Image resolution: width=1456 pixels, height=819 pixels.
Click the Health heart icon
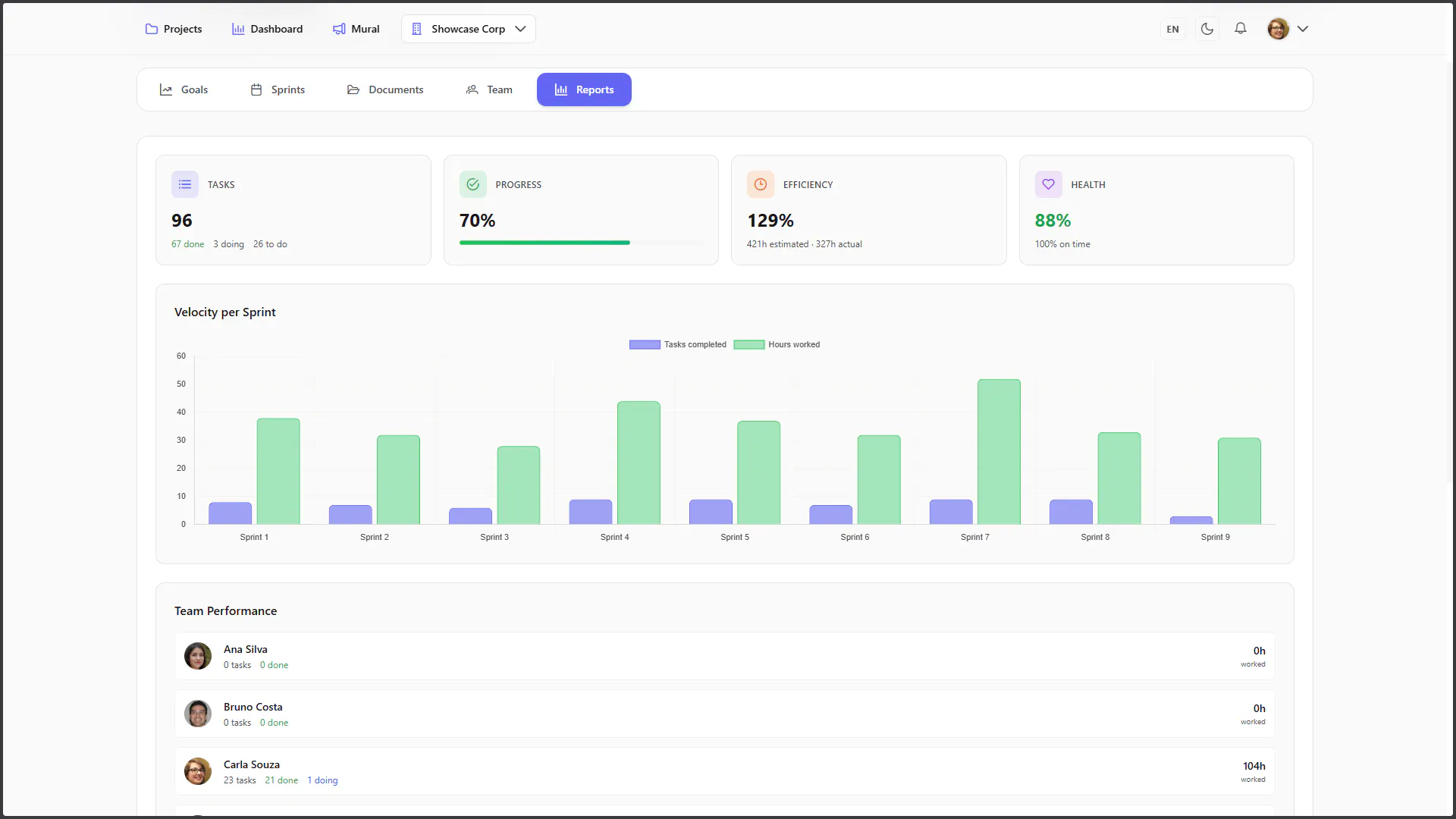(1049, 184)
